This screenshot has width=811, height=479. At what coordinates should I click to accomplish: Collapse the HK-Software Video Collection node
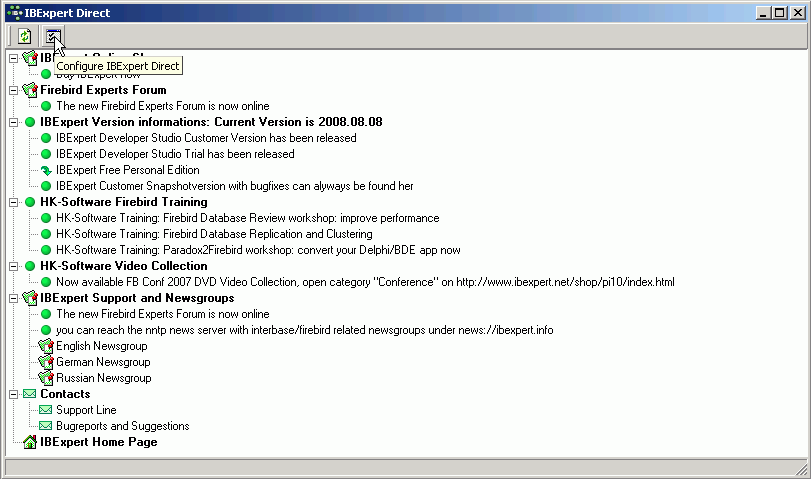(13, 266)
